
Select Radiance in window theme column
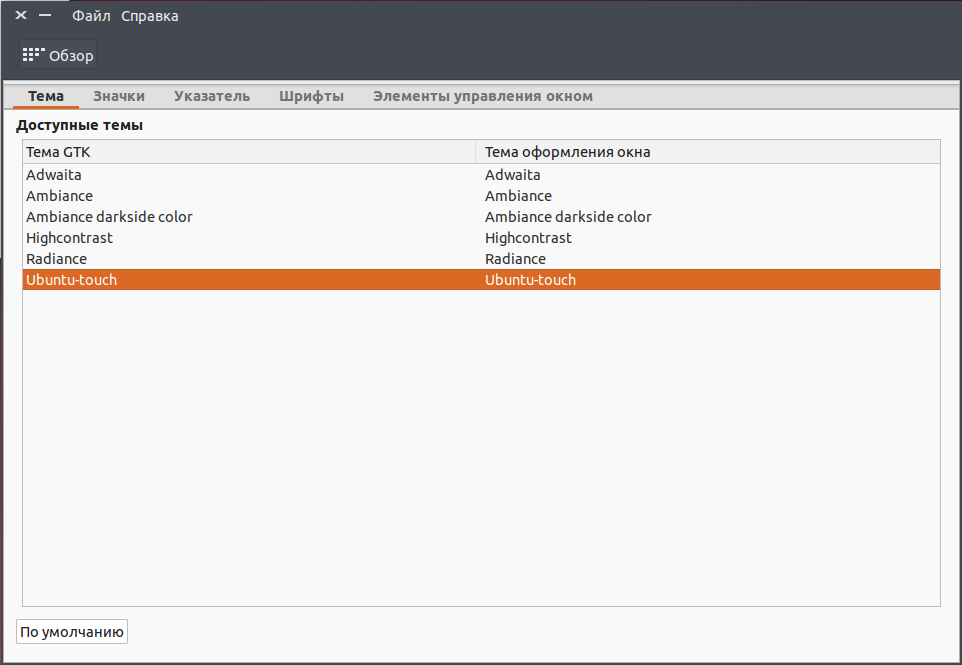click(515, 259)
